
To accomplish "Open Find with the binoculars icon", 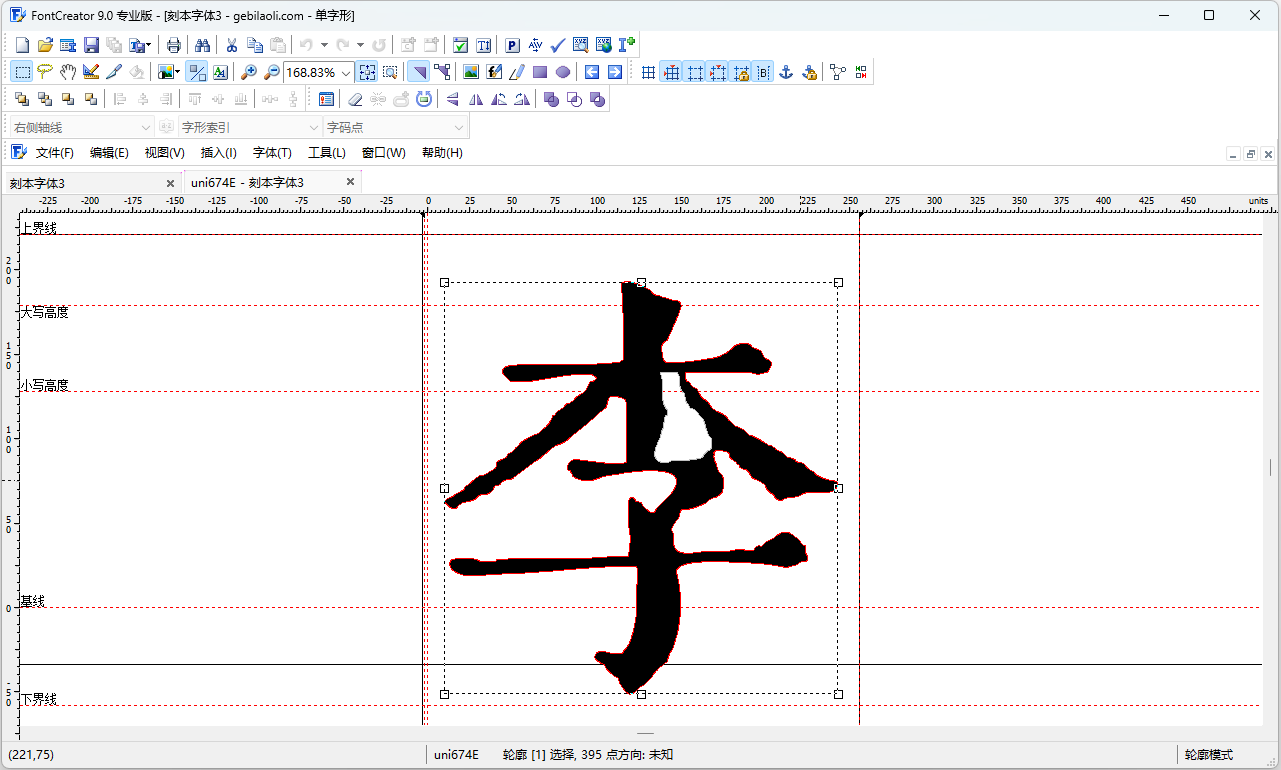I will pyautogui.click(x=203, y=45).
